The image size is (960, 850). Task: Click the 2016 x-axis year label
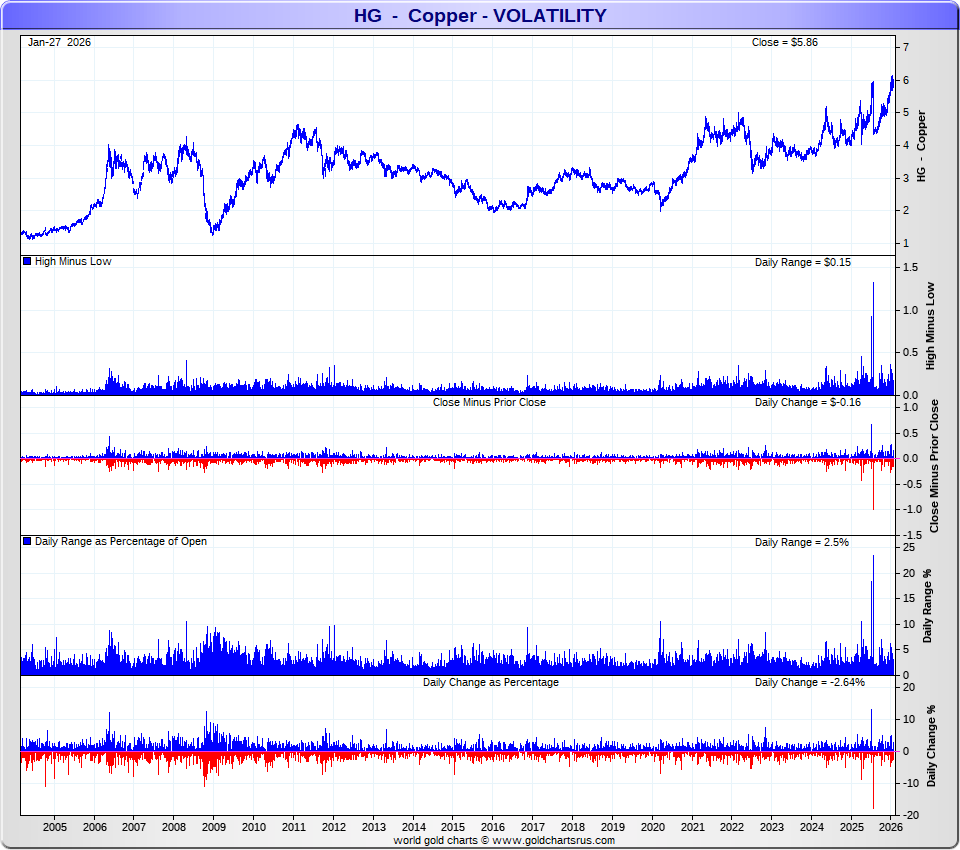(x=493, y=827)
